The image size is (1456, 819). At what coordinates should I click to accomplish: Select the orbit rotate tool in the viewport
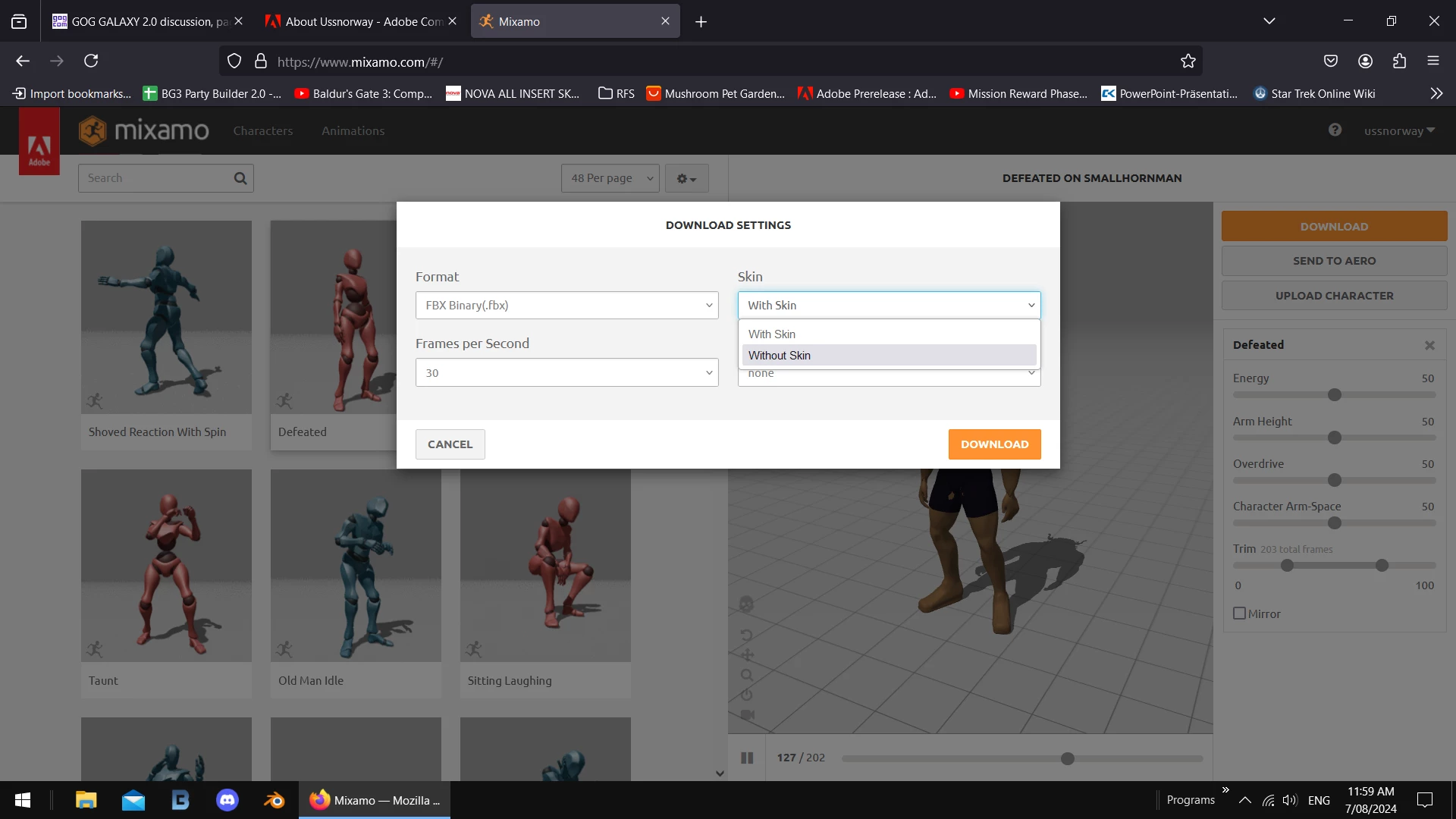coord(748,635)
